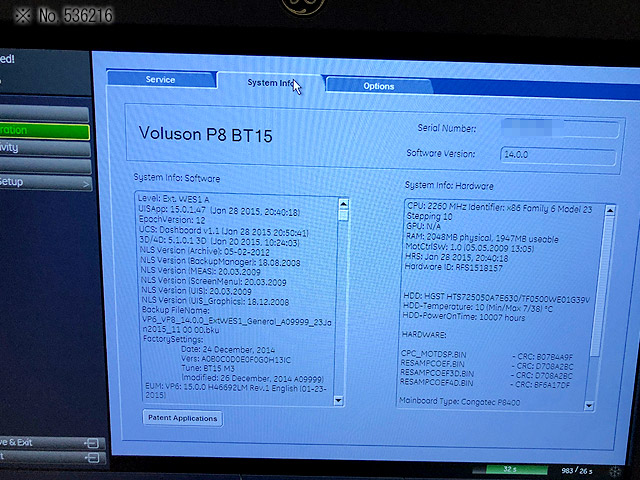The image size is (640, 480).
Task: Click the 'Mainboard Type: Congatec P8400' line
Action: pos(460,402)
